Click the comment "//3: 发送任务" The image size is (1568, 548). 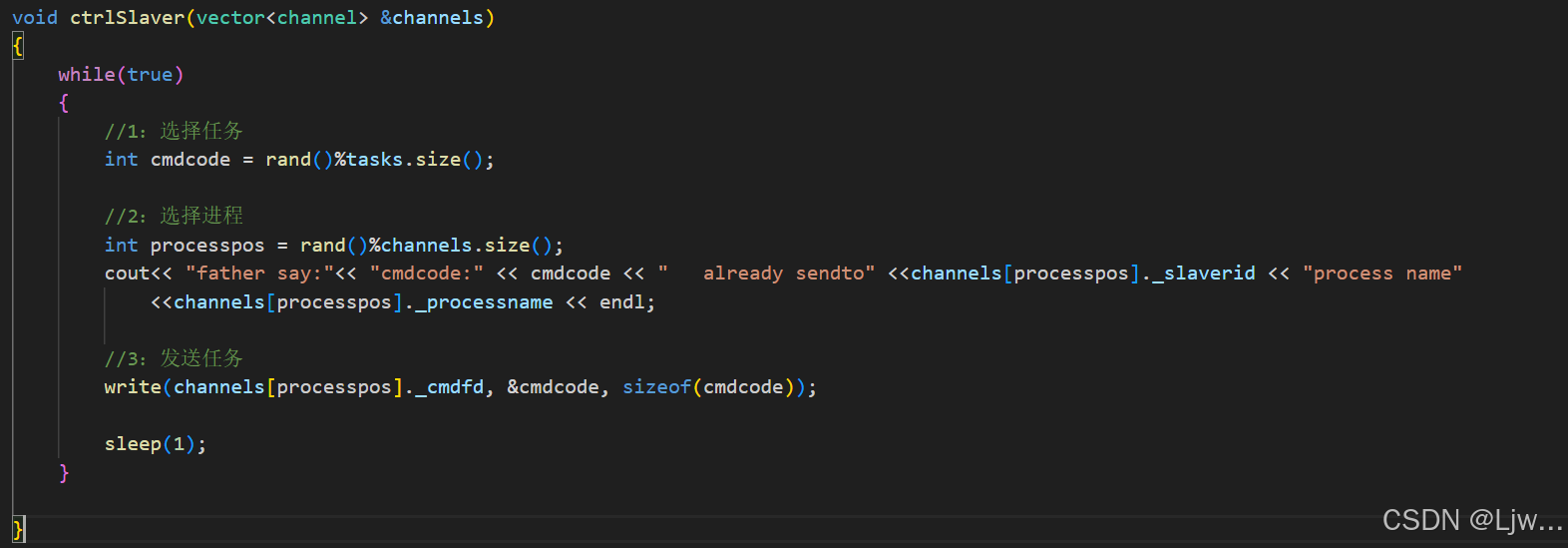click(174, 359)
